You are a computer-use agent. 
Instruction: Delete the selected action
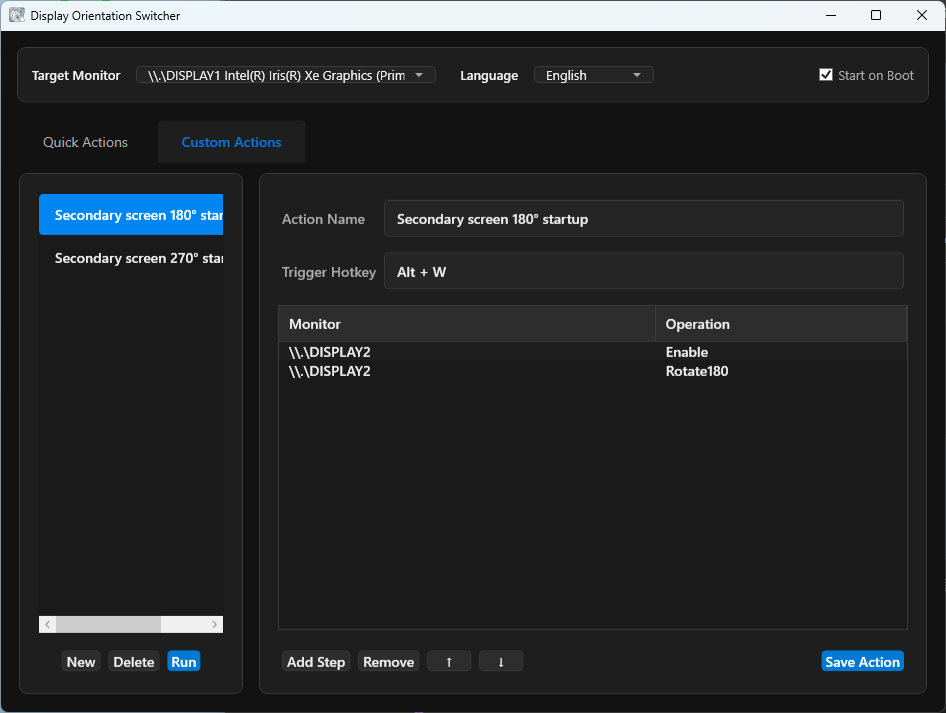tap(134, 661)
